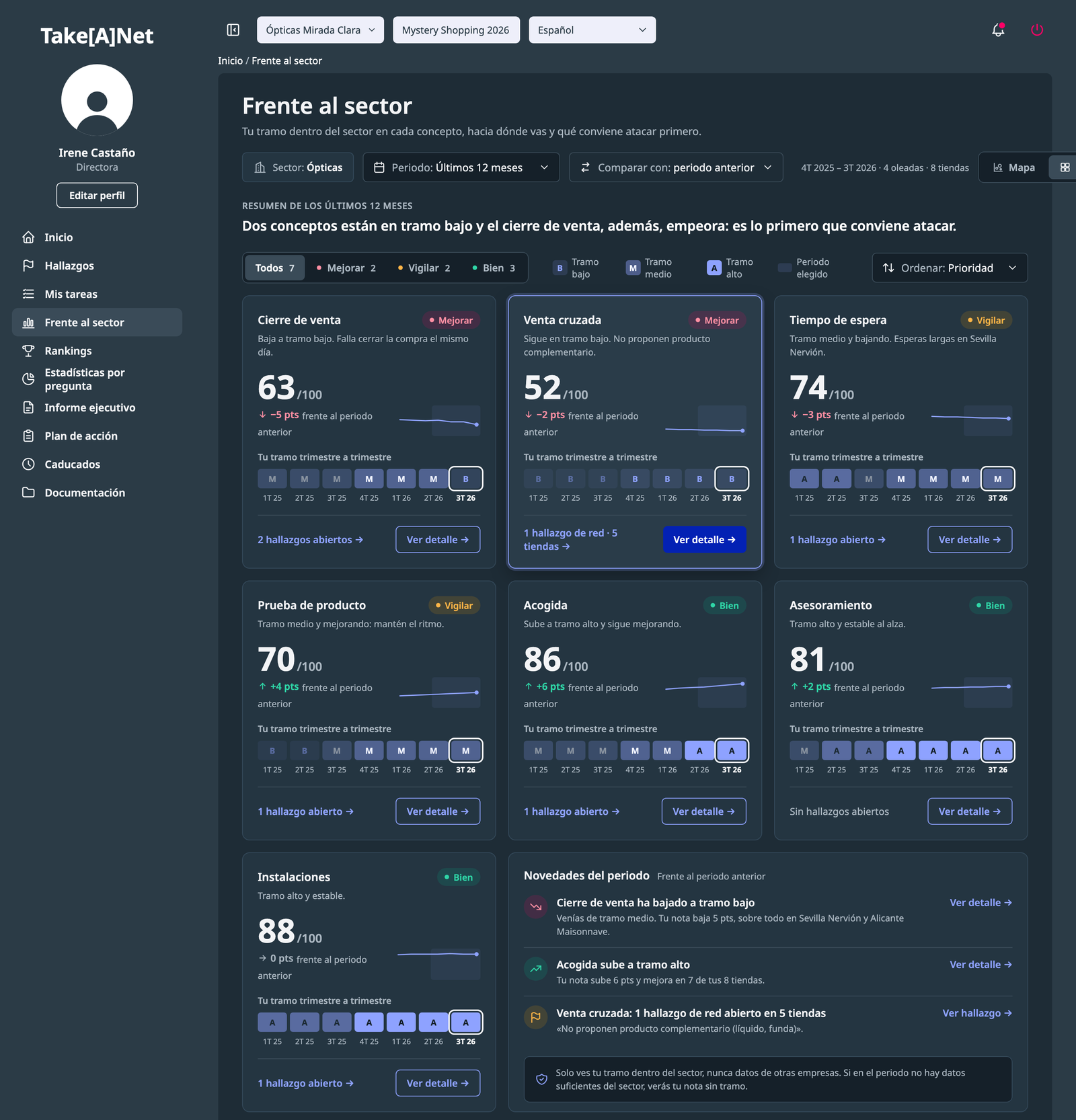
Task: Click down-trend icon of Cierre de venta news
Action: pos(535,907)
